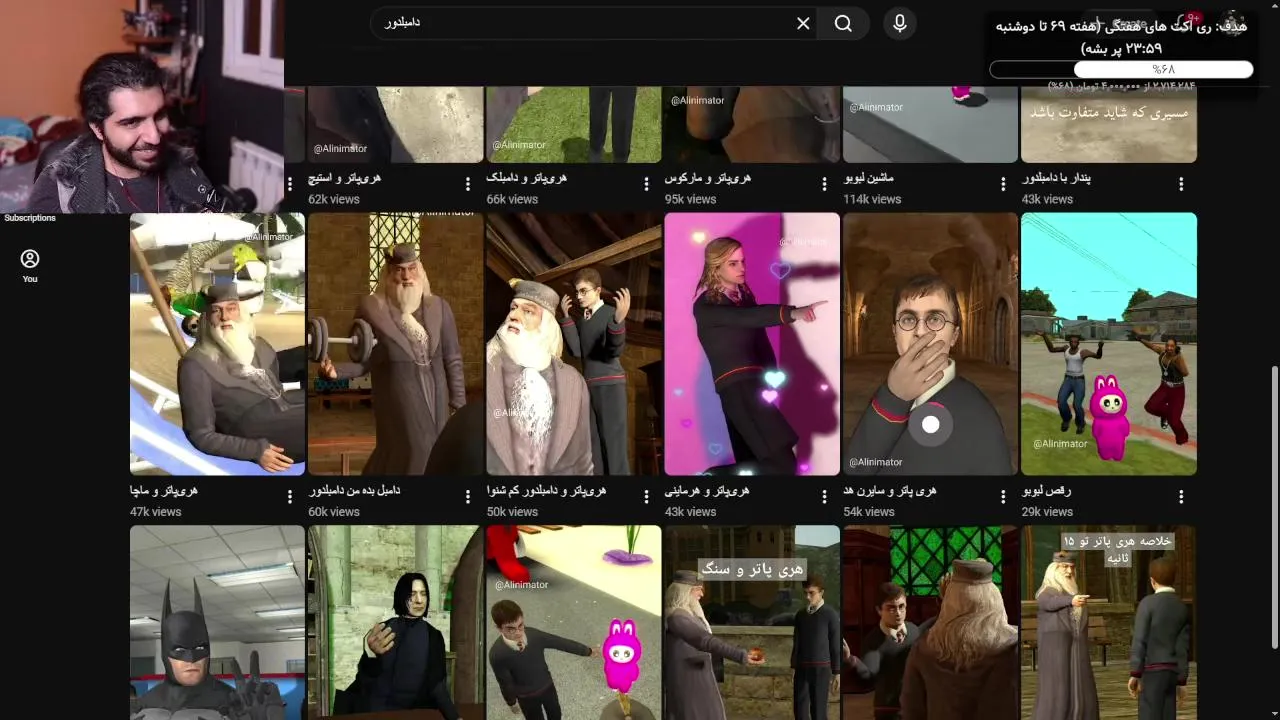
Task: Open the هری پاتر و سنگ short
Action: 752,622
